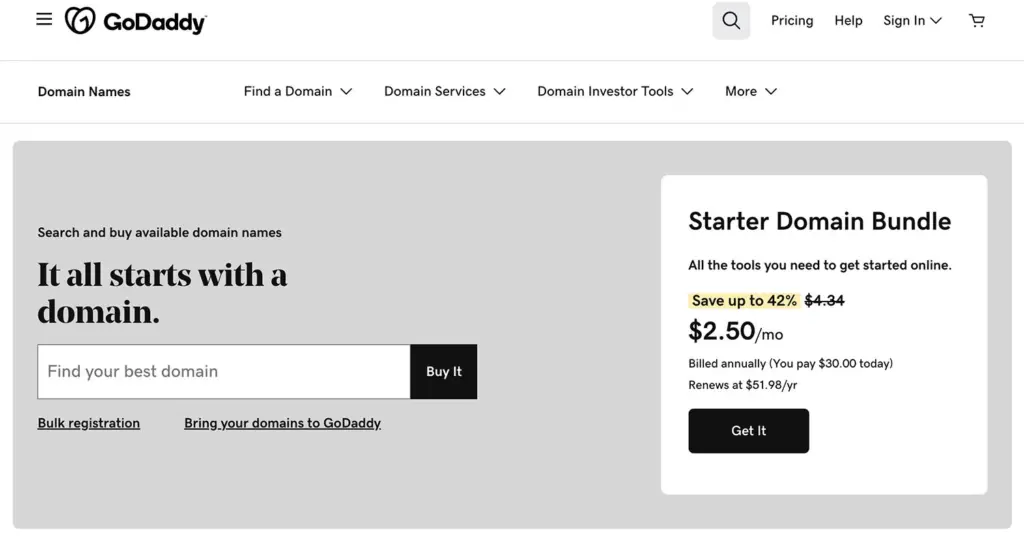
Task: Click the Save up to 42% badge
Action: pos(744,301)
